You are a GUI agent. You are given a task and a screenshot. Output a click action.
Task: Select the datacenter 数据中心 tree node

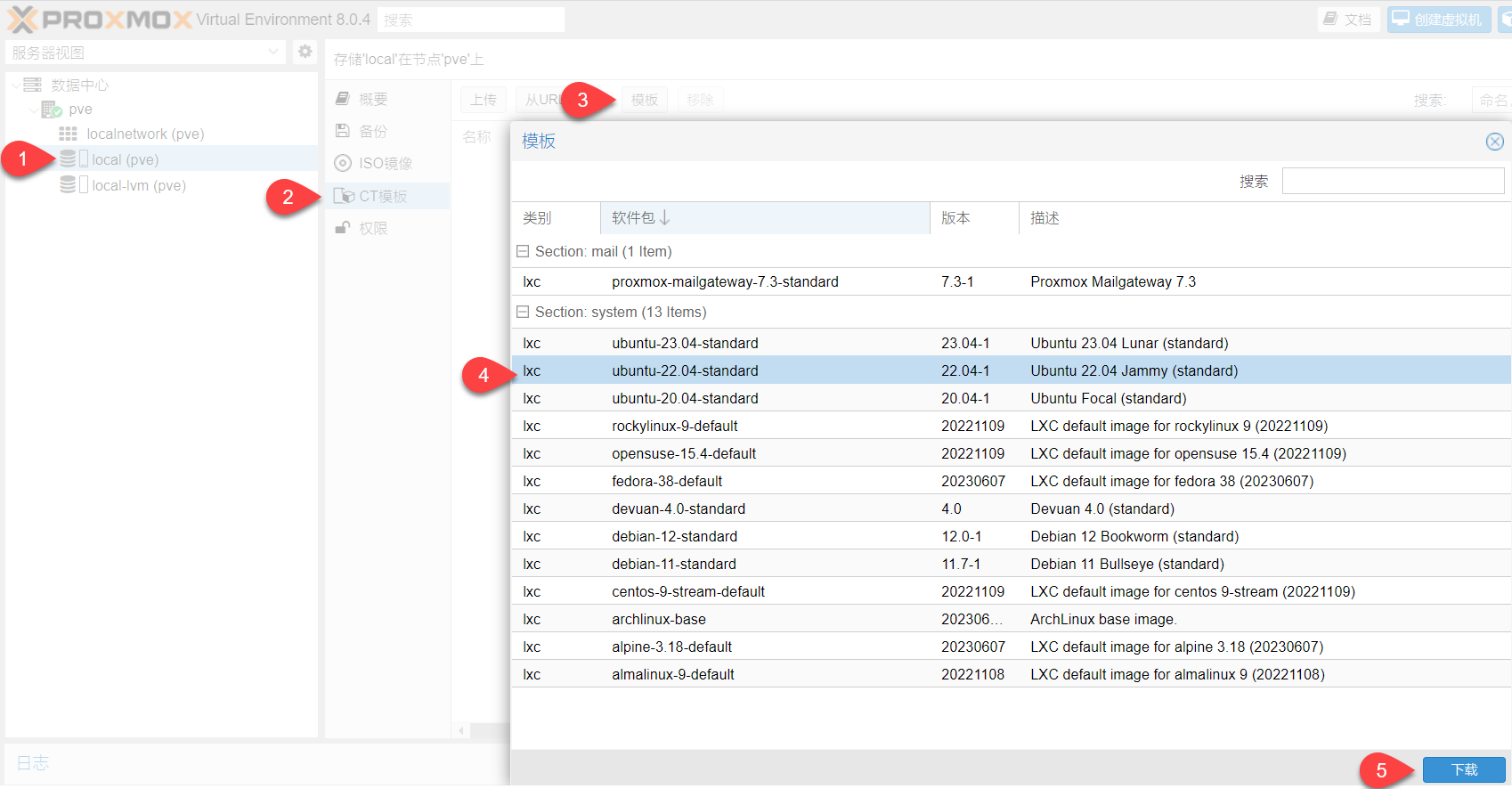click(79, 85)
